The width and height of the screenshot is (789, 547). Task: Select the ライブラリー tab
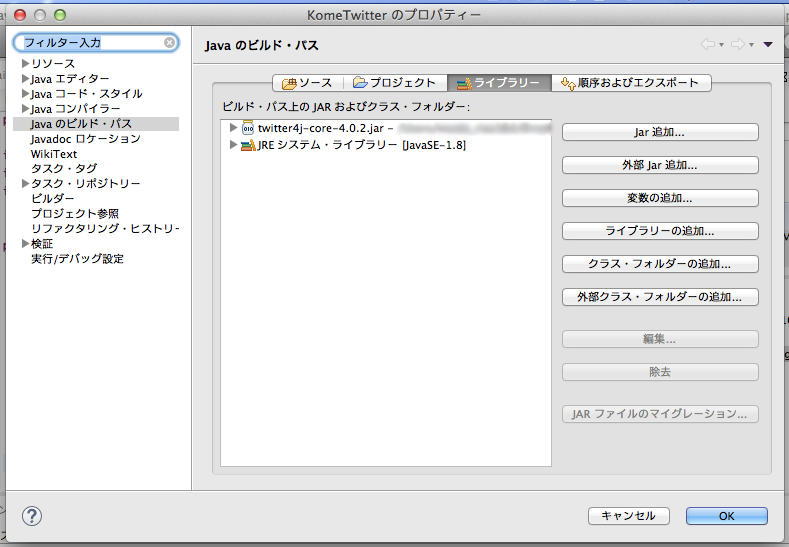pos(499,83)
